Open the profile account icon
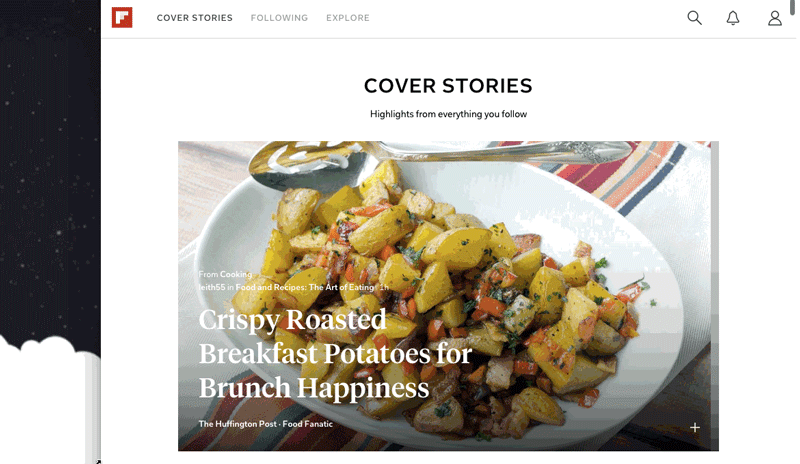800x464 pixels. [x=775, y=18]
